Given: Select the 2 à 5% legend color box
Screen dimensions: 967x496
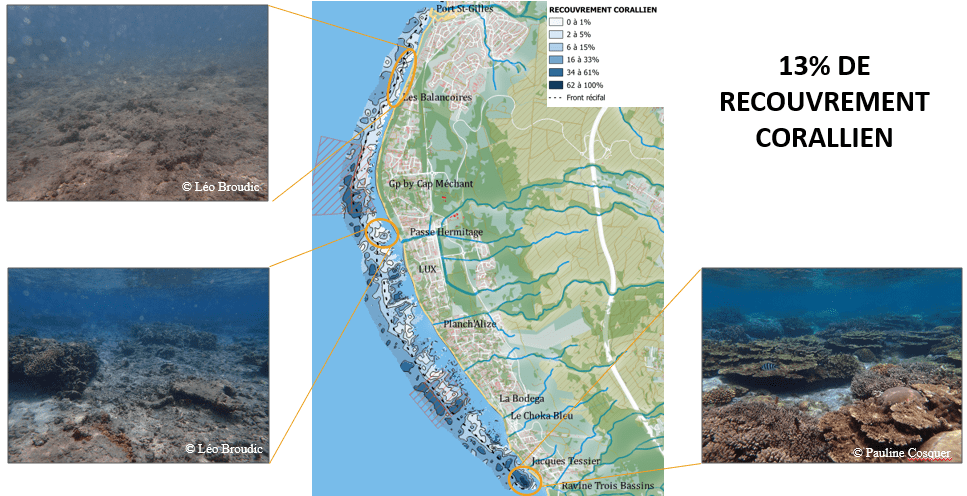Looking at the screenshot, I should click(x=557, y=33).
